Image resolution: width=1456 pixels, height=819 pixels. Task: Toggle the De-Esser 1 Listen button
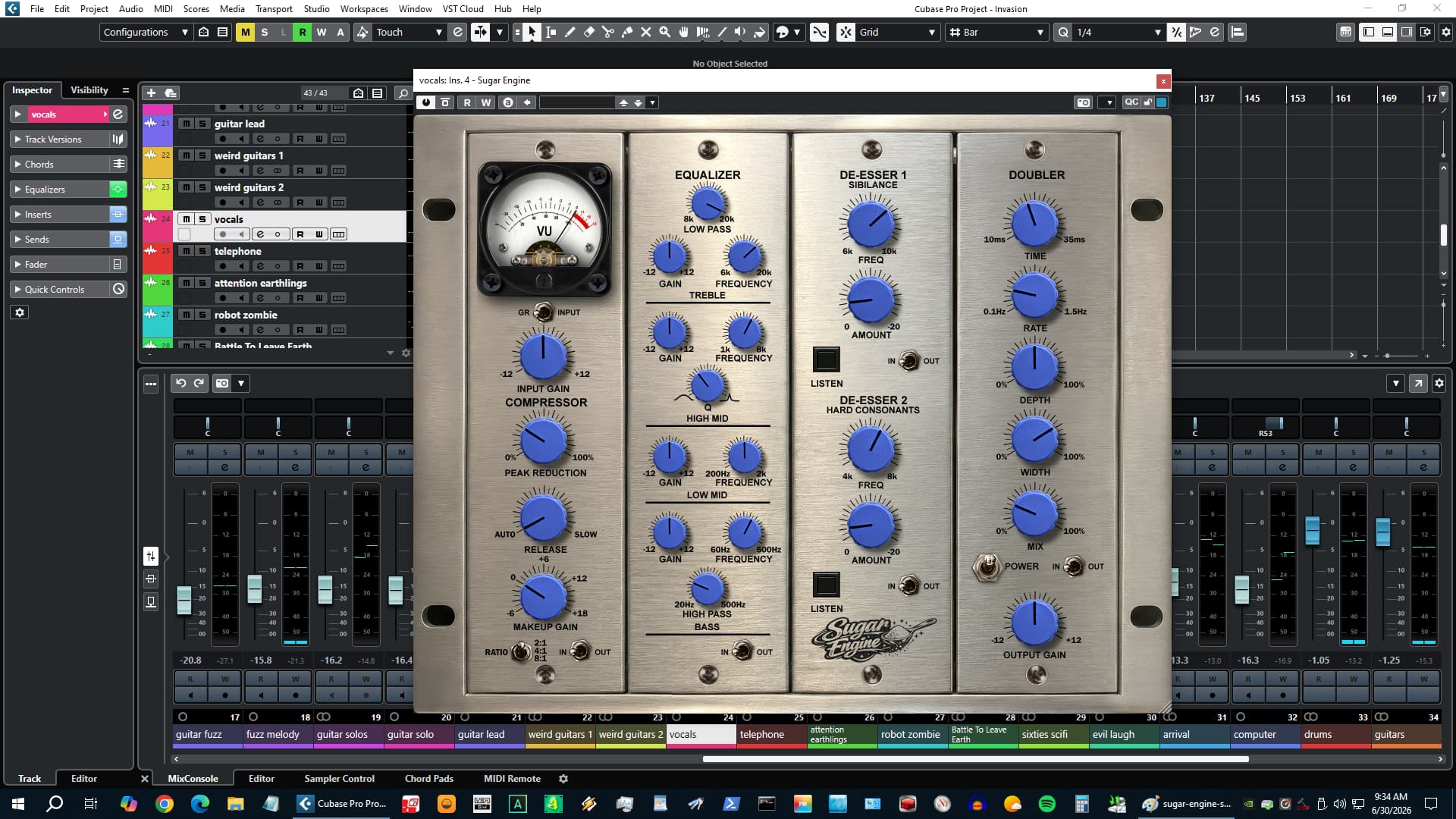pos(826,359)
